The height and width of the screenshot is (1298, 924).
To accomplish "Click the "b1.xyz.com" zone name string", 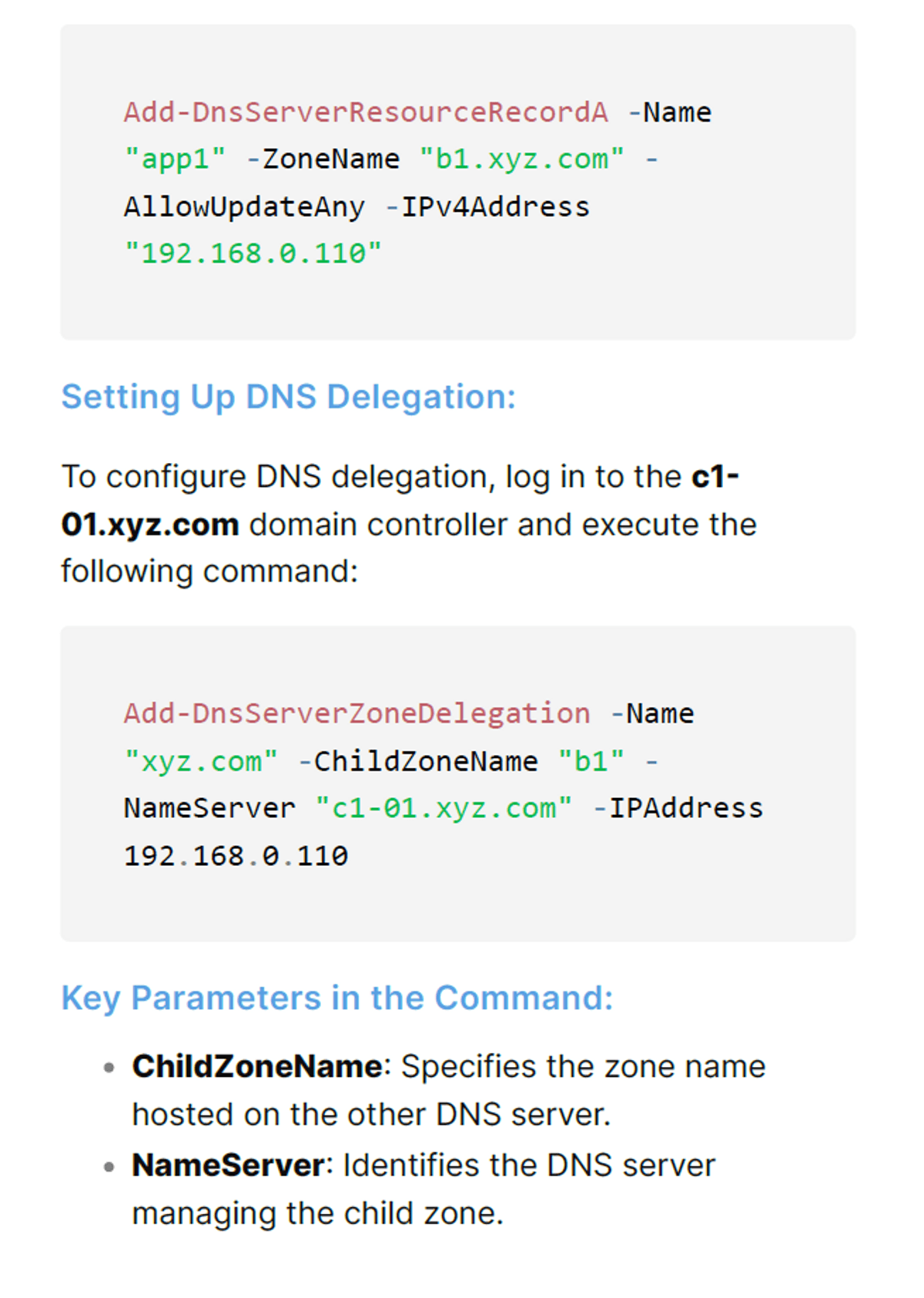I will tap(521, 159).
